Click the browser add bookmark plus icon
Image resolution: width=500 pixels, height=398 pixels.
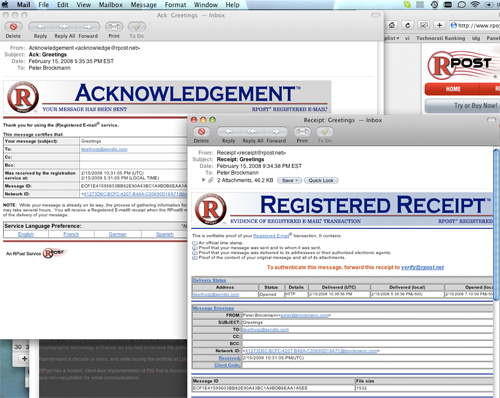coord(439,25)
